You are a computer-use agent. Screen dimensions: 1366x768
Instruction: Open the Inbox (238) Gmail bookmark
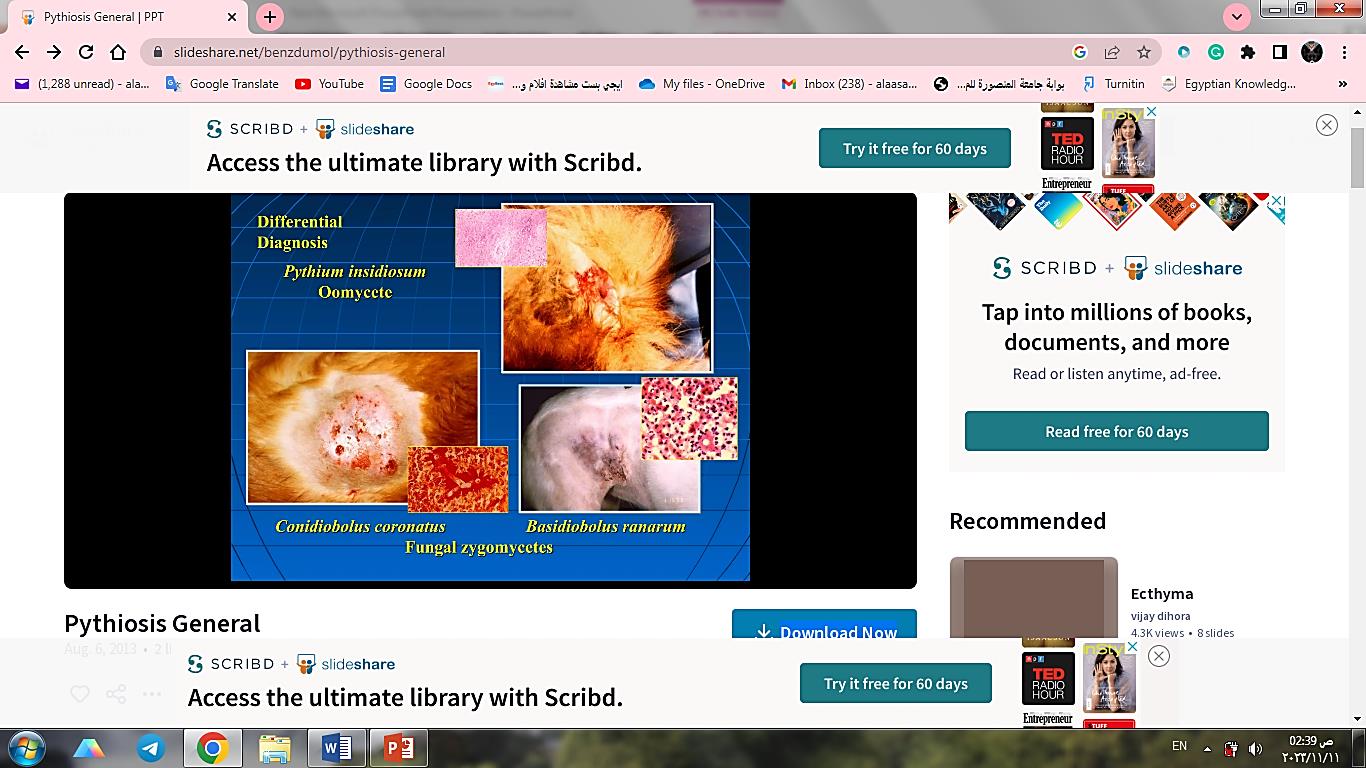(849, 84)
